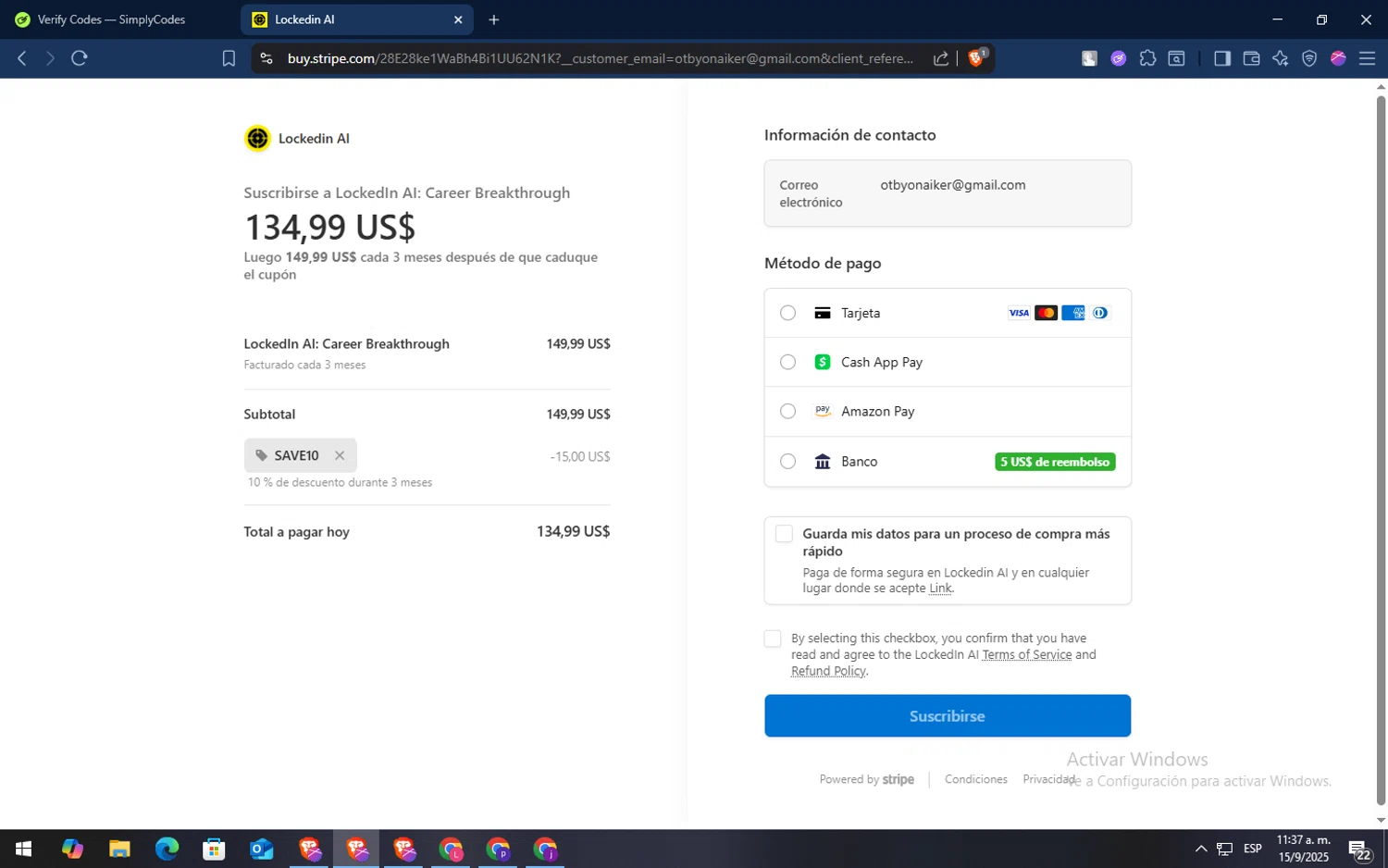The image size is (1388, 868).
Task: Click the Diners Club icon
Action: point(1099,313)
